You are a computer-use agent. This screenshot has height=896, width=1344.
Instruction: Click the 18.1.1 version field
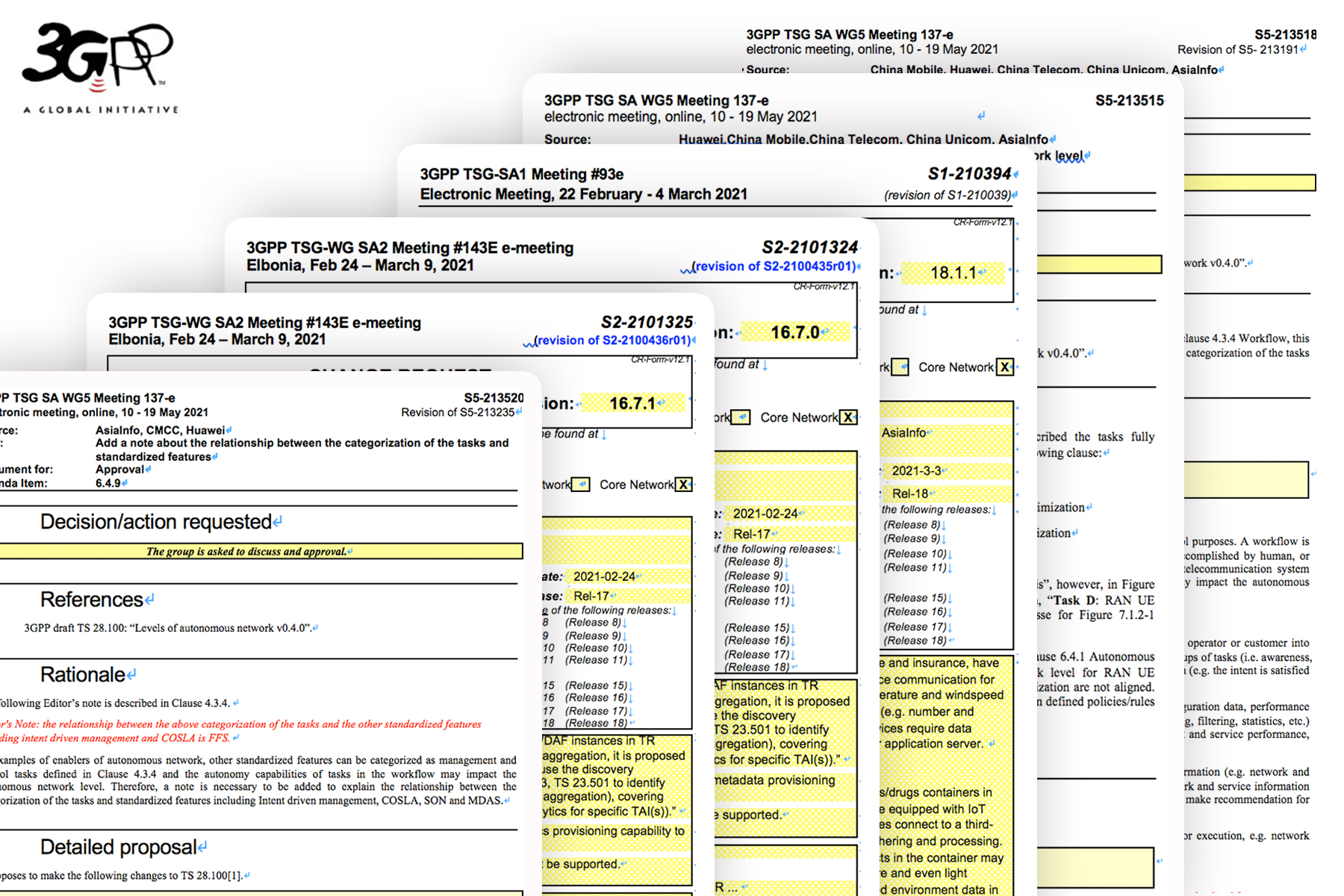coord(953,273)
